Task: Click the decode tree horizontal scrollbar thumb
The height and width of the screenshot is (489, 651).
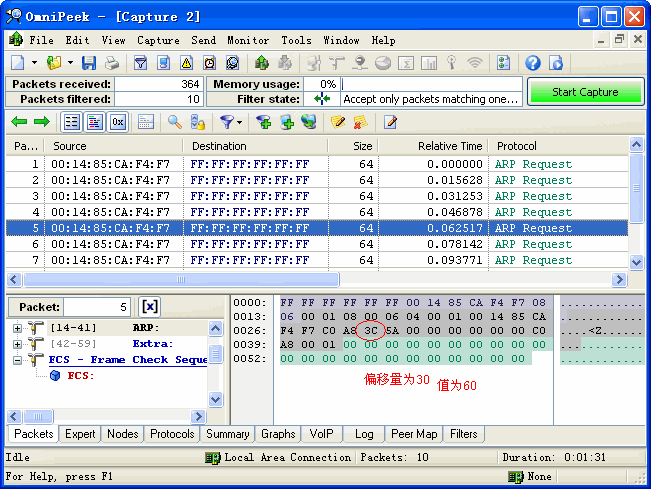Action: coord(38,416)
